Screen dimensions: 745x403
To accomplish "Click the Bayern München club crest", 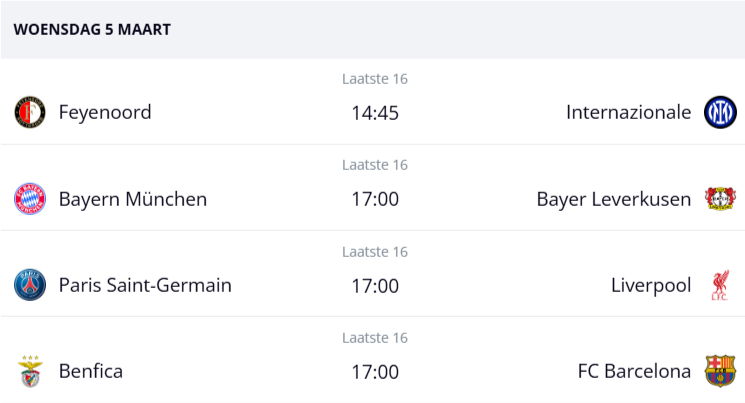I will click(x=30, y=199).
